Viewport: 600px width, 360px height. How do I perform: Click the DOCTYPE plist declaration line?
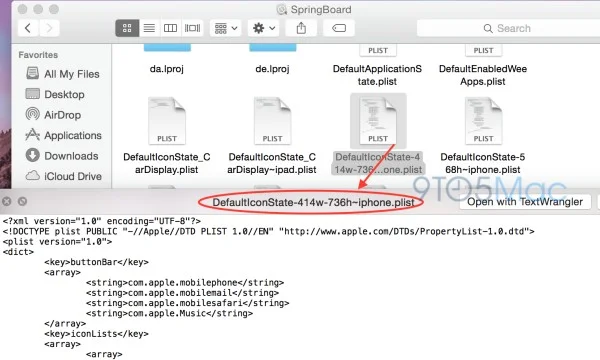coord(269,231)
